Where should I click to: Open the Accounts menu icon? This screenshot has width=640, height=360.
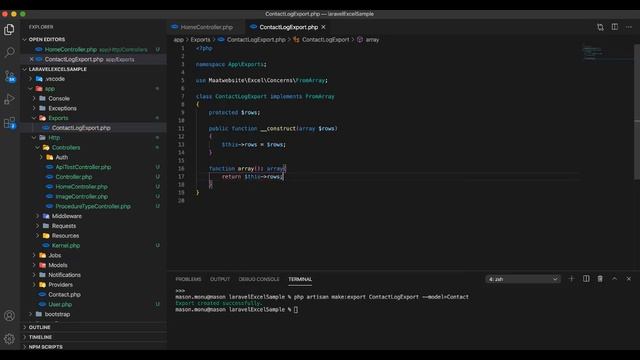9,316
